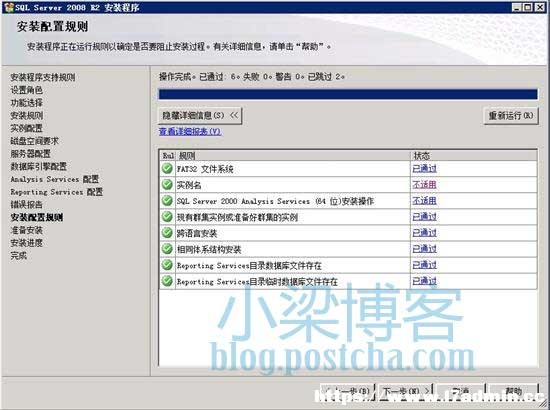Screen dimensions: 550x410
Task: Collapse details with 隐藏详细信息 button
Action: (200, 115)
